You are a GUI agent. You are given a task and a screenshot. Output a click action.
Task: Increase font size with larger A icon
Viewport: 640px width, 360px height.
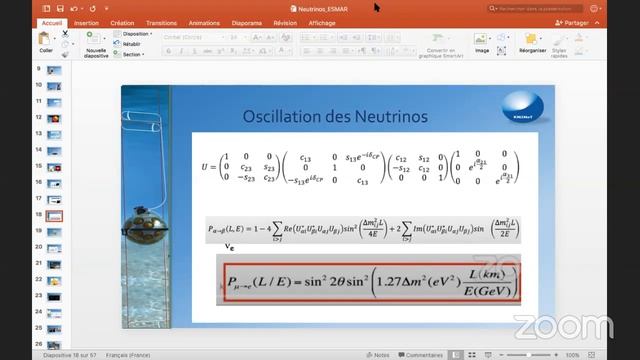point(257,37)
